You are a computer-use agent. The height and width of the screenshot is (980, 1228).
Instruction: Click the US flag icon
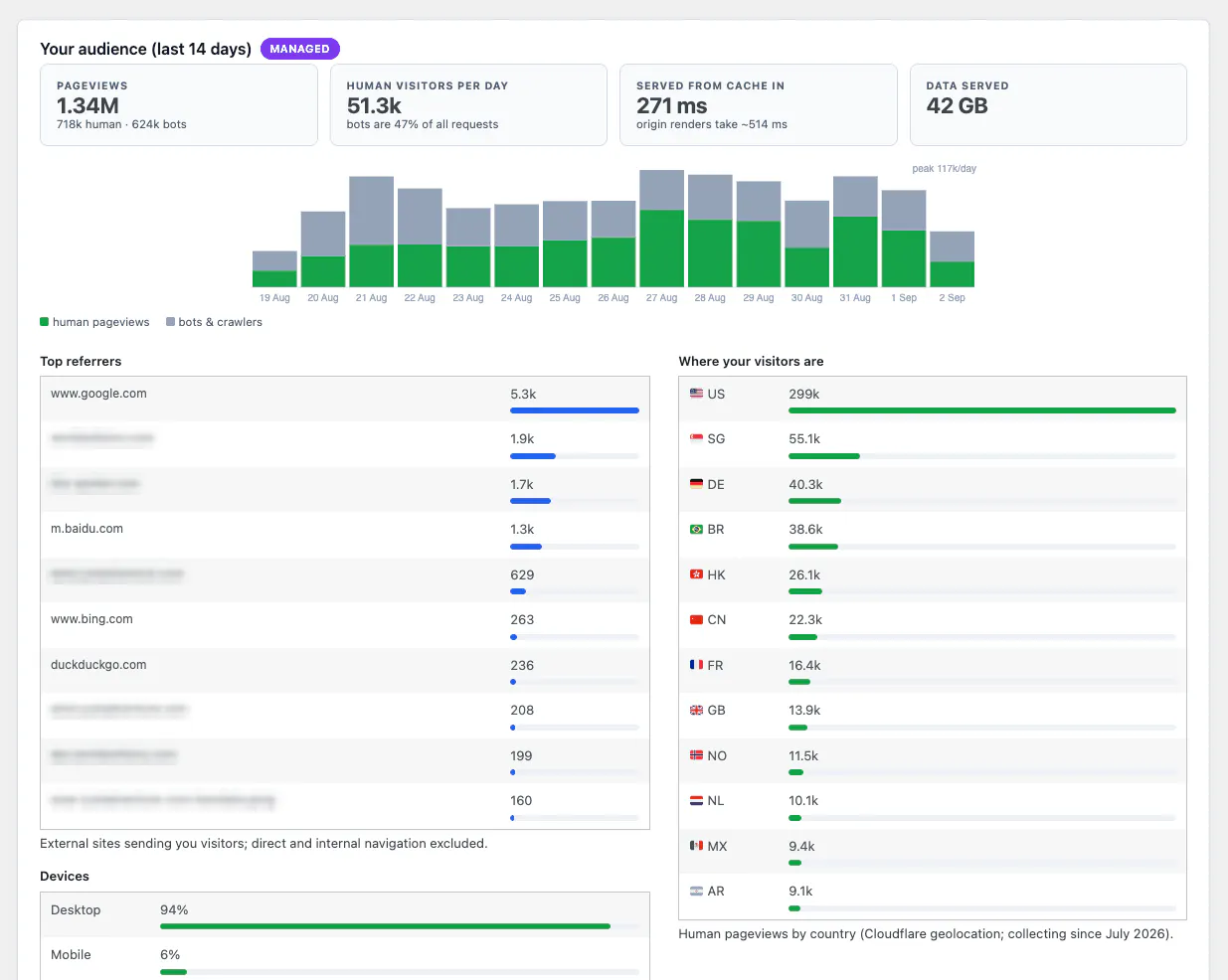point(696,394)
